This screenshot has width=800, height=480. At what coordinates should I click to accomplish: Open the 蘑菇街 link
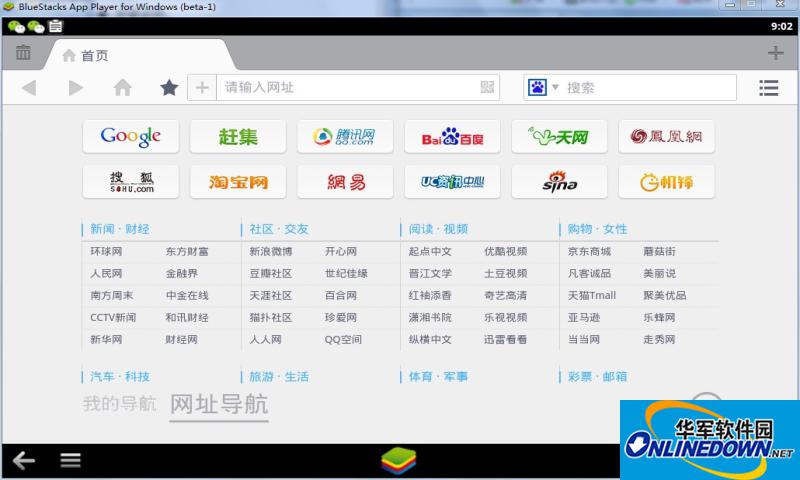click(659, 251)
